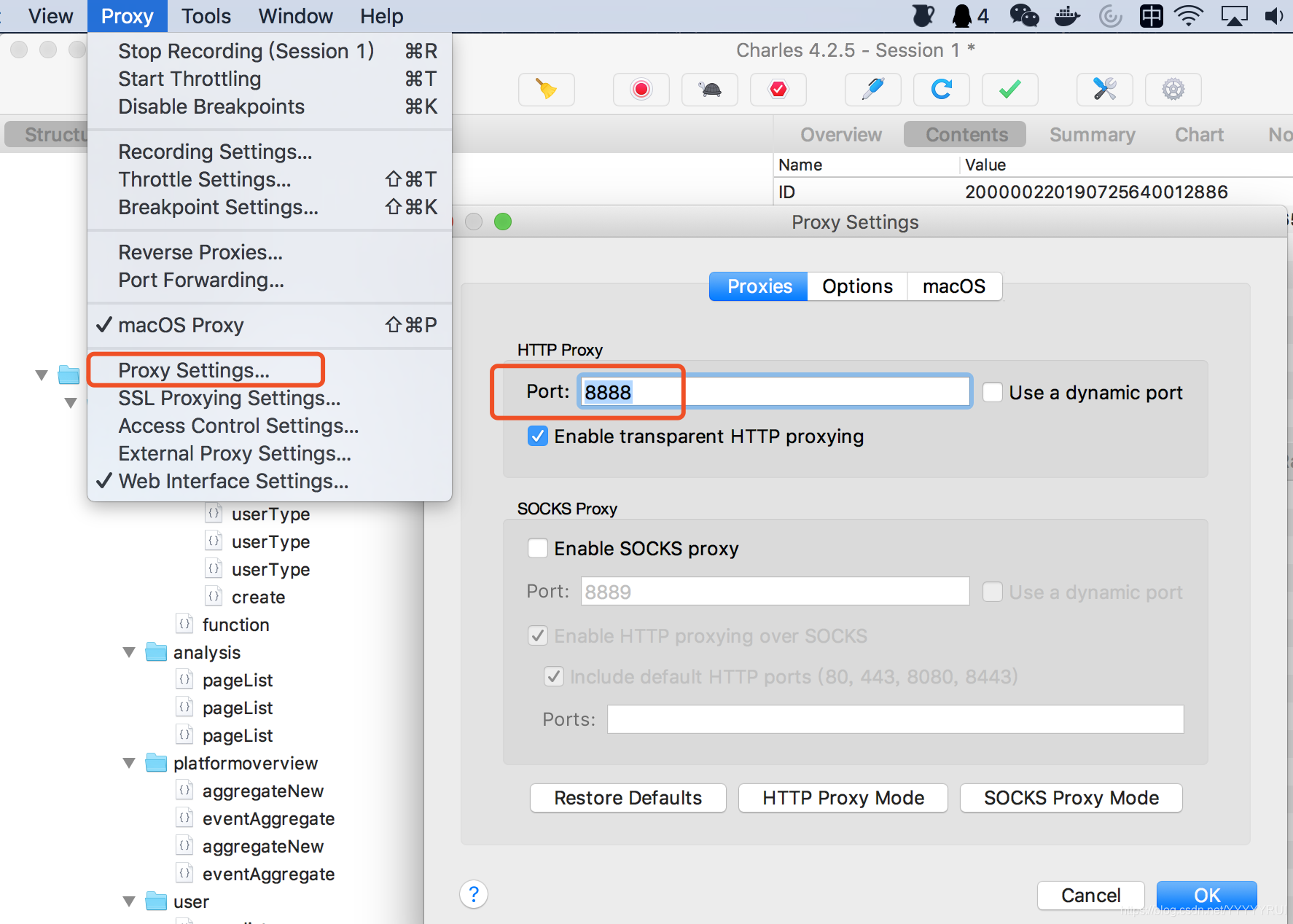Click the blue pen compose icon
Viewport: 1293px width, 924px height.
872,90
